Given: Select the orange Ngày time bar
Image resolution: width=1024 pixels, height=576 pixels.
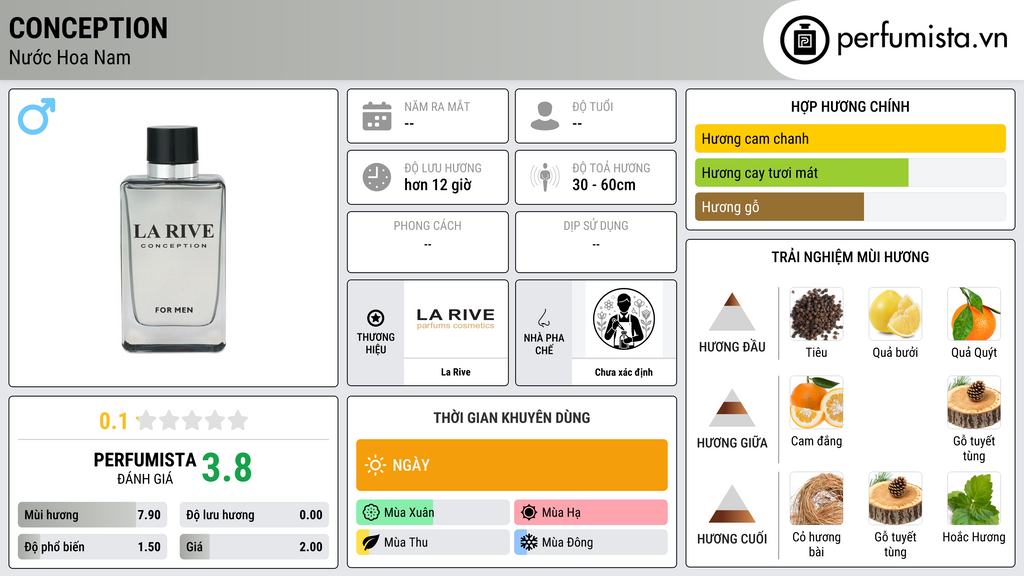Looking at the screenshot, I should tap(512, 465).
